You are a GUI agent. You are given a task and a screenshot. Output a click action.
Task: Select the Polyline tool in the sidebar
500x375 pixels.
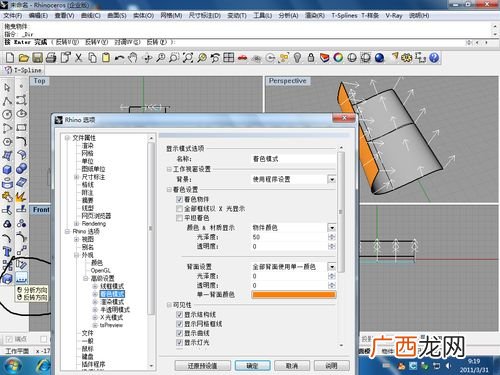[7, 101]
